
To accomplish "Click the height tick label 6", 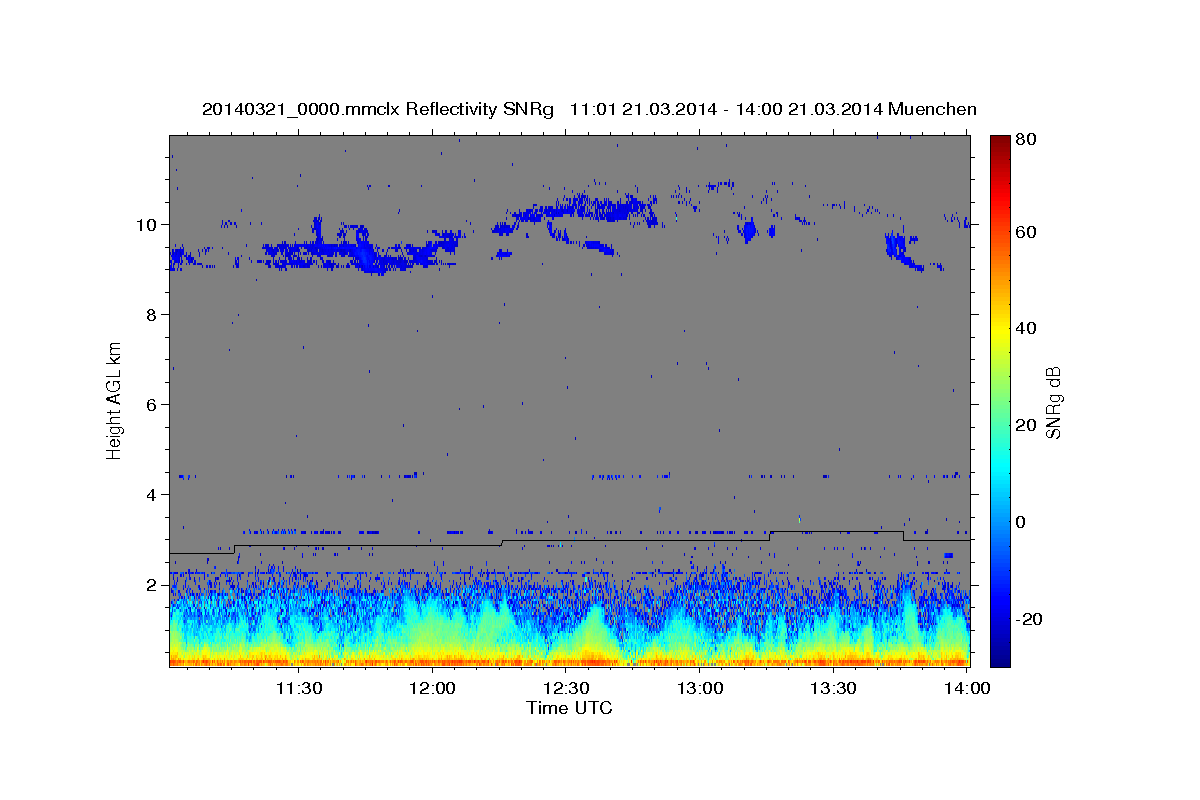I will [153, 405].
